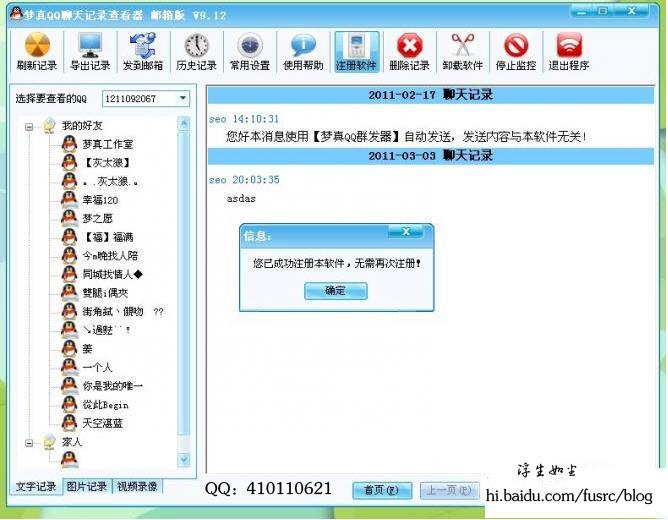Click 确定 OK in the info dialog
The width and height of the screenshot is (668, 520).
(x=336, y=291)
